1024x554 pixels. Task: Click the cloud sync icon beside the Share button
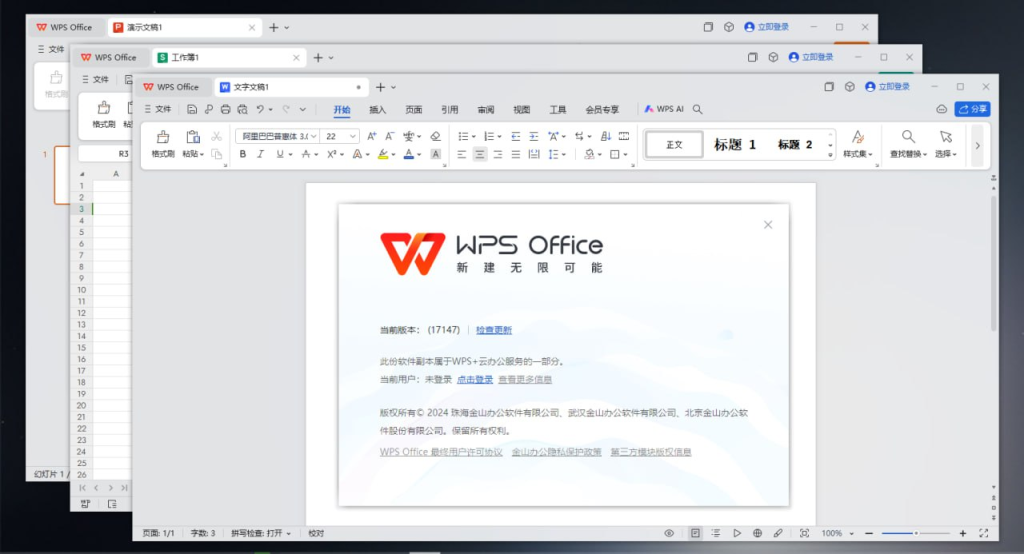tap(941, 109)
